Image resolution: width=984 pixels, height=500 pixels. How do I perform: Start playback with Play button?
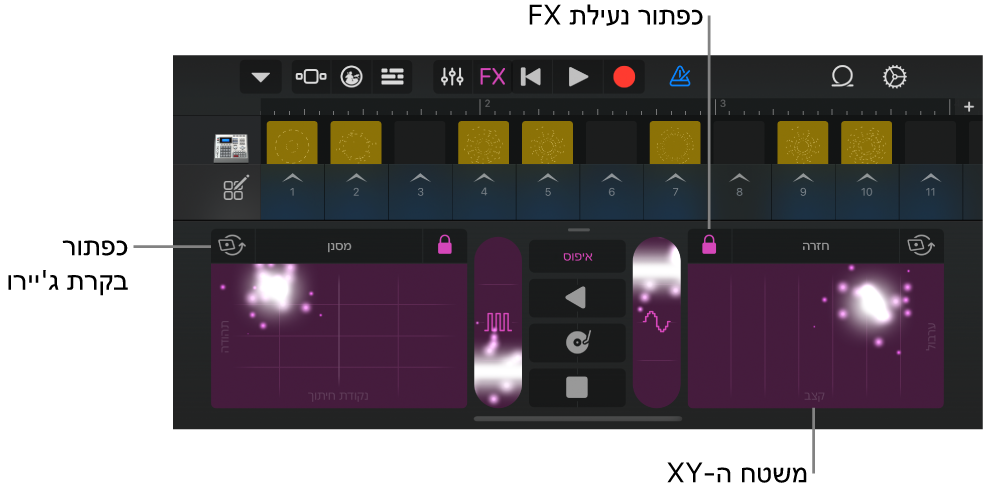pos(577,77)
